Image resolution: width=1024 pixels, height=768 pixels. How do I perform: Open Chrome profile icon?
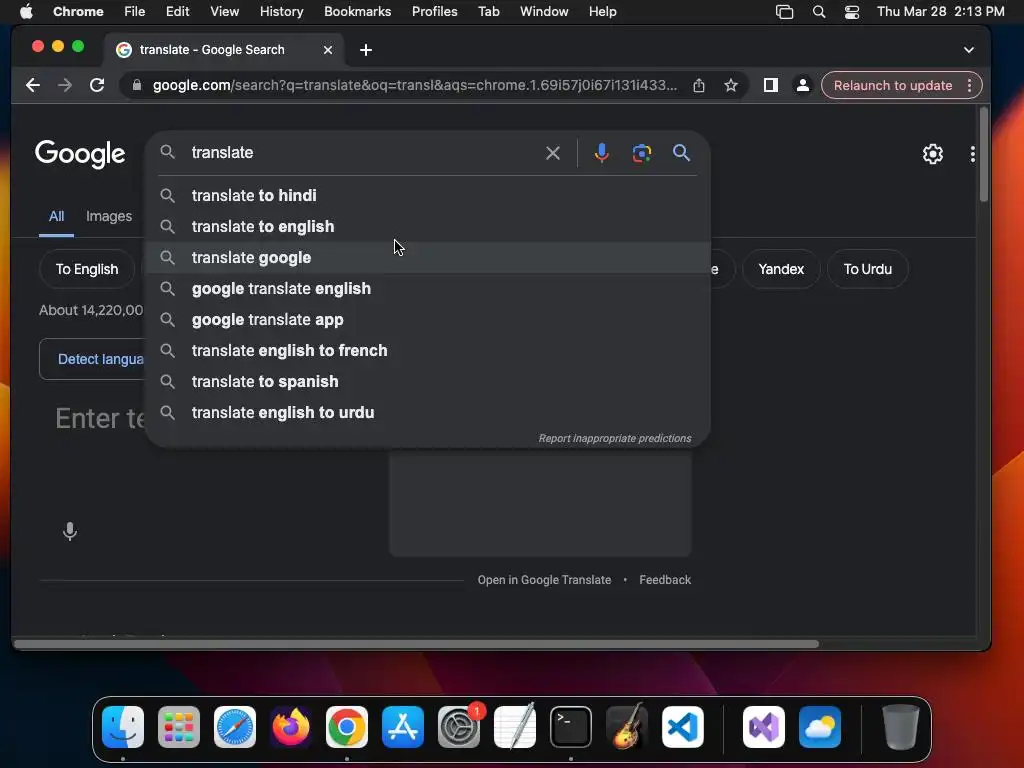(803, 85)
